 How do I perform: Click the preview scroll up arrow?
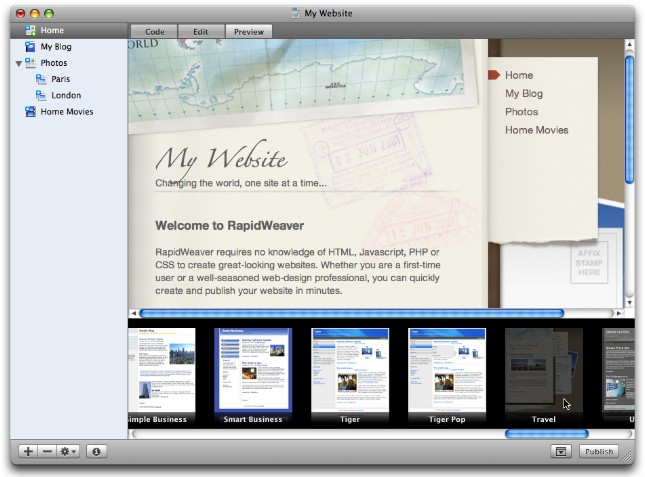point(629,44)
